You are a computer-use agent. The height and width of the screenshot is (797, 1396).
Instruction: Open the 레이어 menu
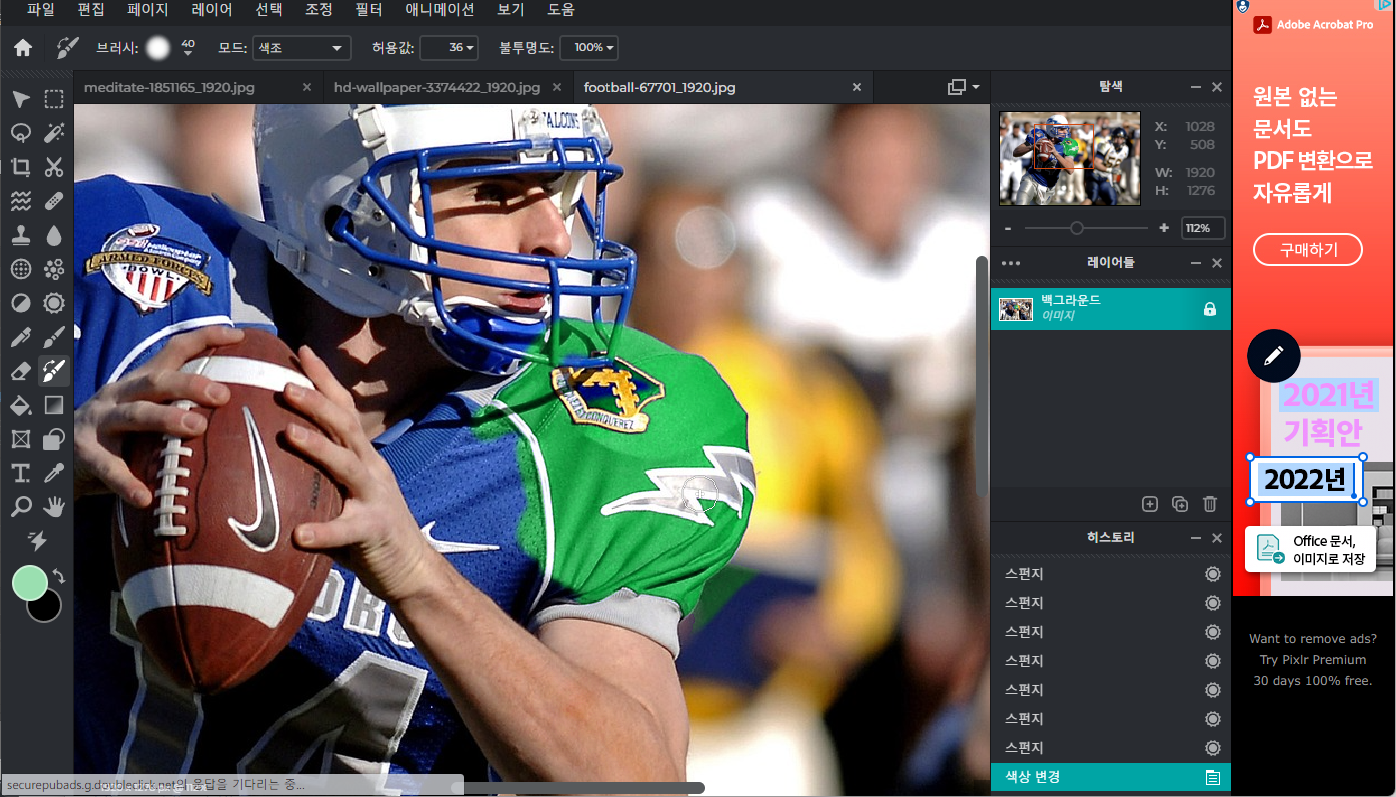tap(211, 10)
